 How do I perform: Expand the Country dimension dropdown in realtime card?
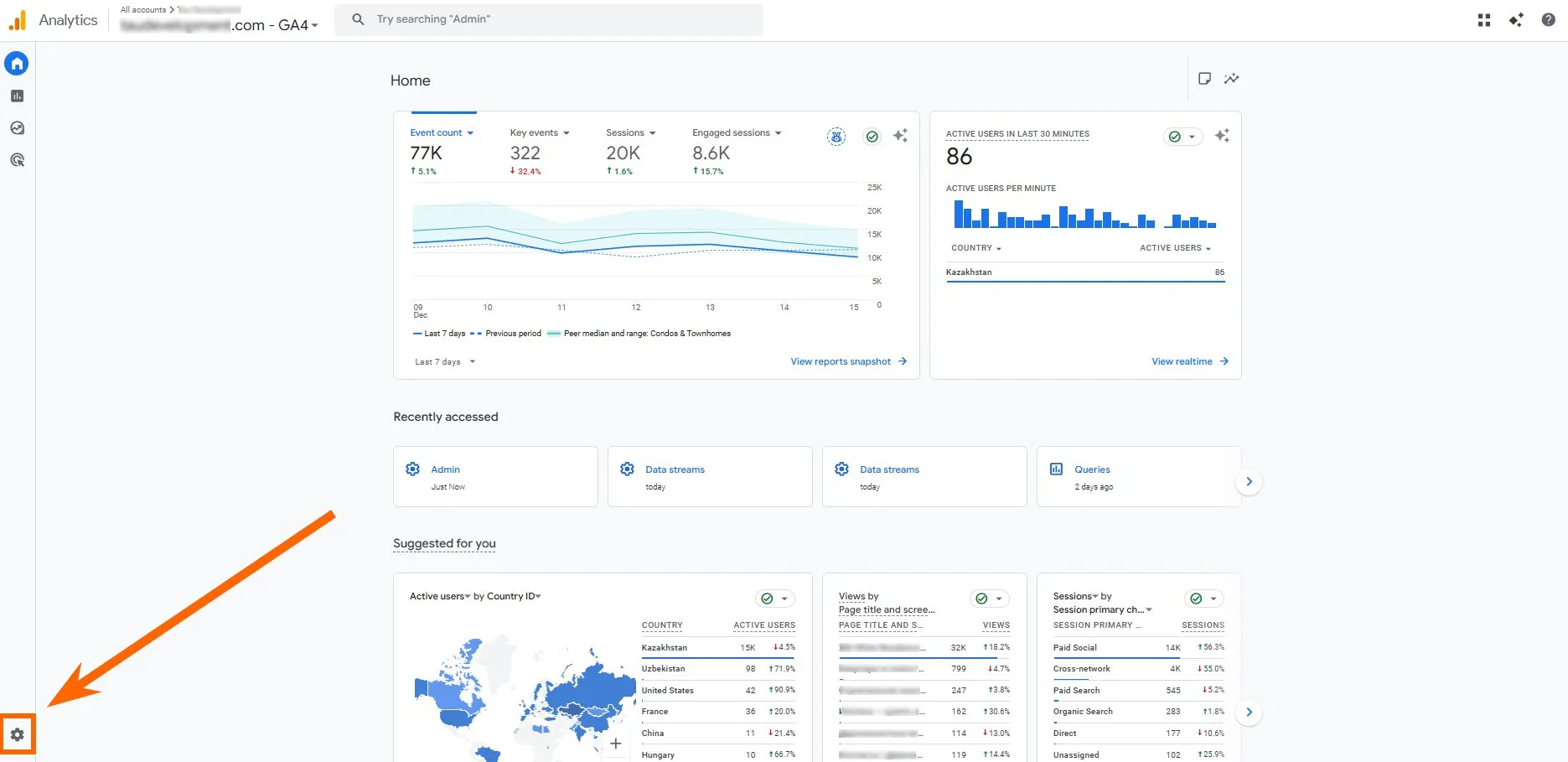click(976, 248)
